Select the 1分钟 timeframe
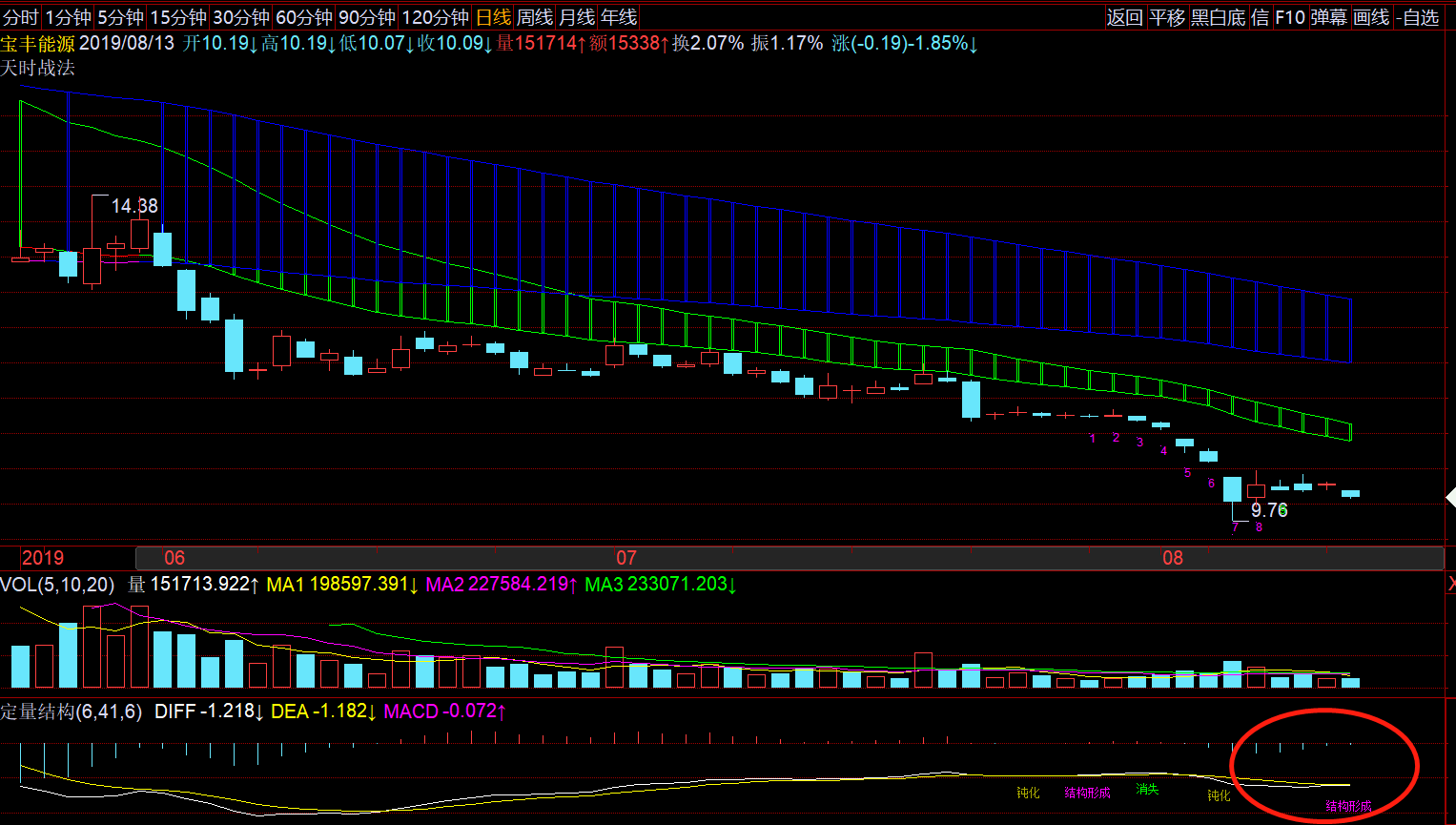Viewport: 1456px width, 825px height. tap(69, 17)
